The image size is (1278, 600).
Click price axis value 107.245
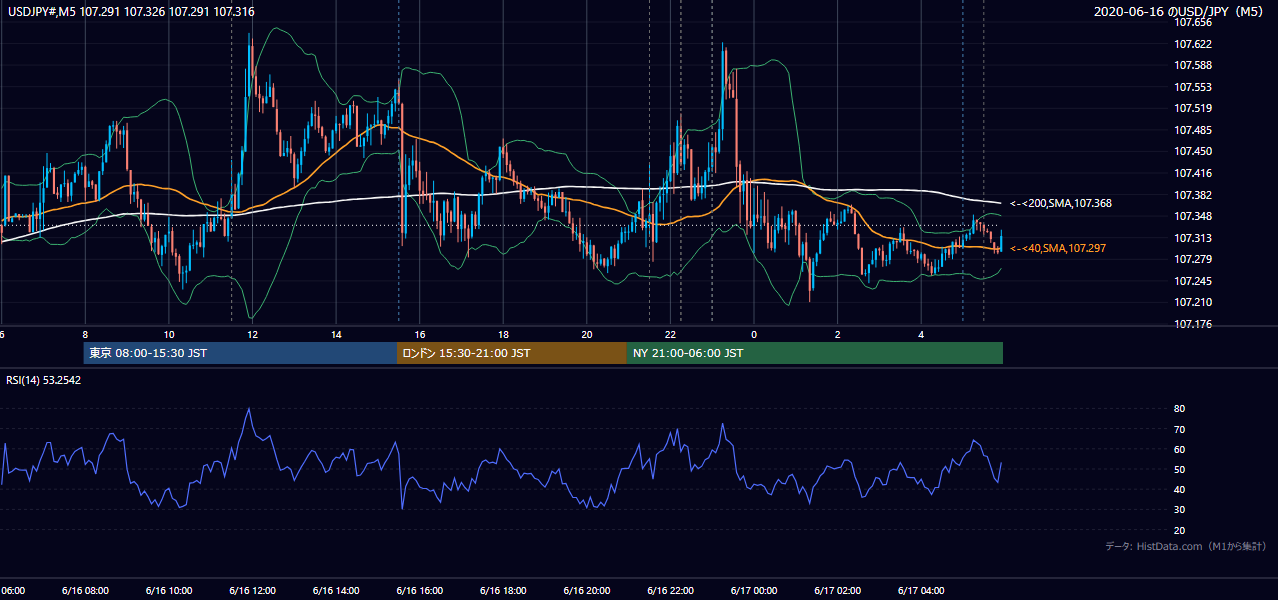tap(1192, 281)
